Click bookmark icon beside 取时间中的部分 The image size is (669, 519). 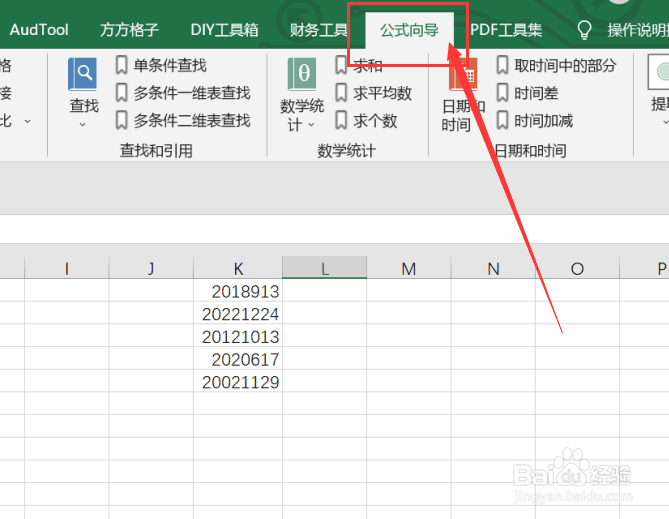tap(502, 65)
